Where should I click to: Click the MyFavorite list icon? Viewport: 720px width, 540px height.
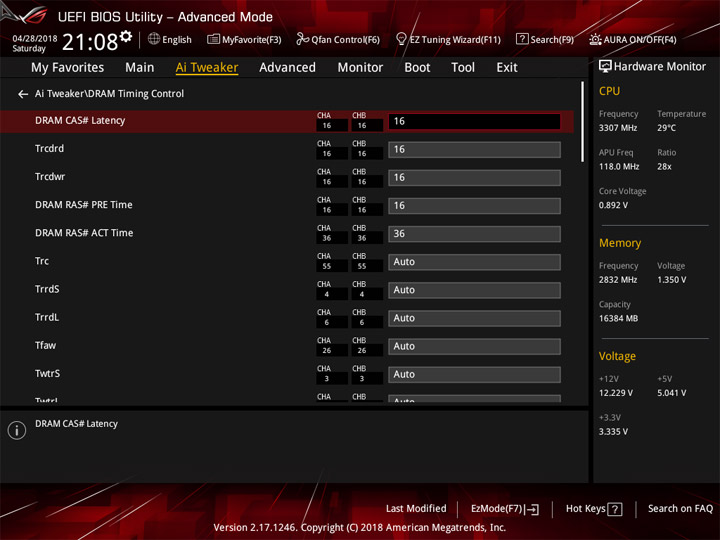(213, 39)
